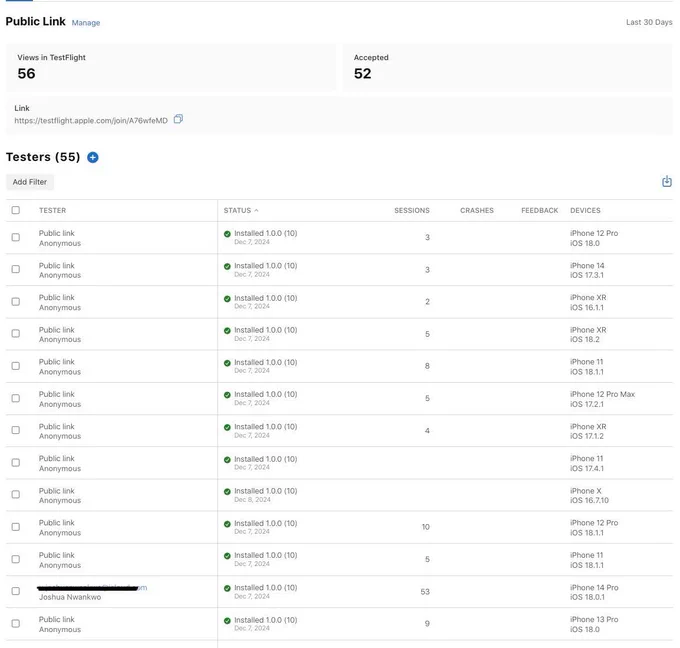Click the Testers (55) heading

click(43, 157)
